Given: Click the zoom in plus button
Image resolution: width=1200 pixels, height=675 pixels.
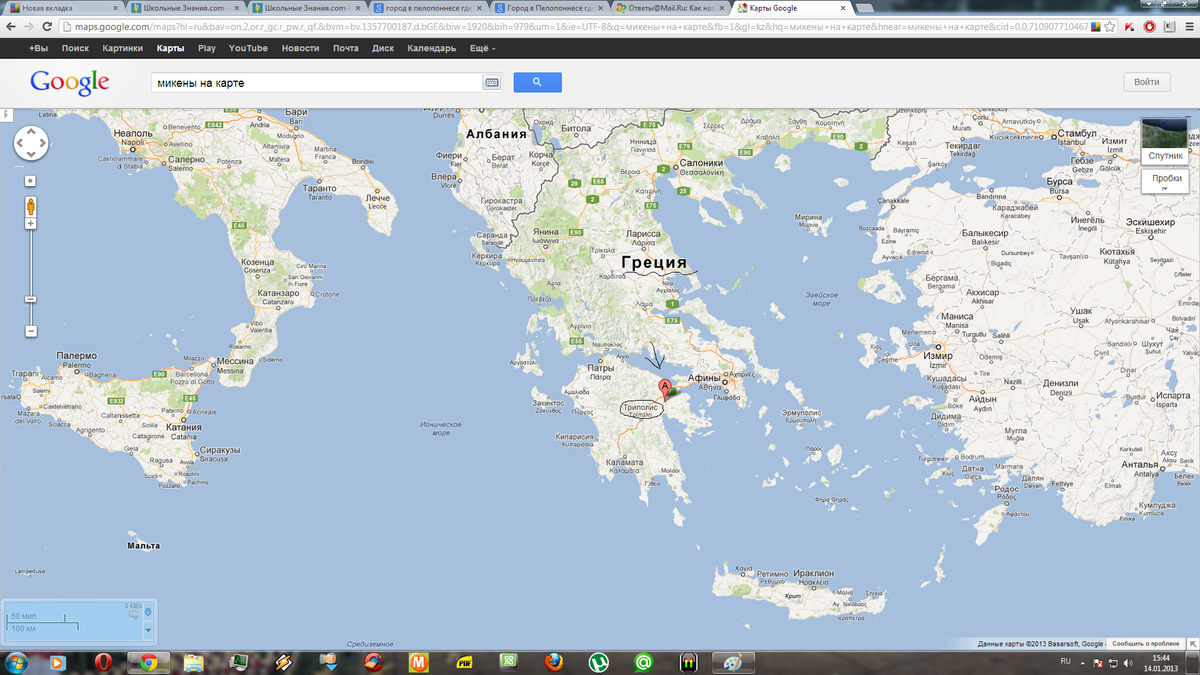Looking at the screenshot, I should [x=30, y=223].
